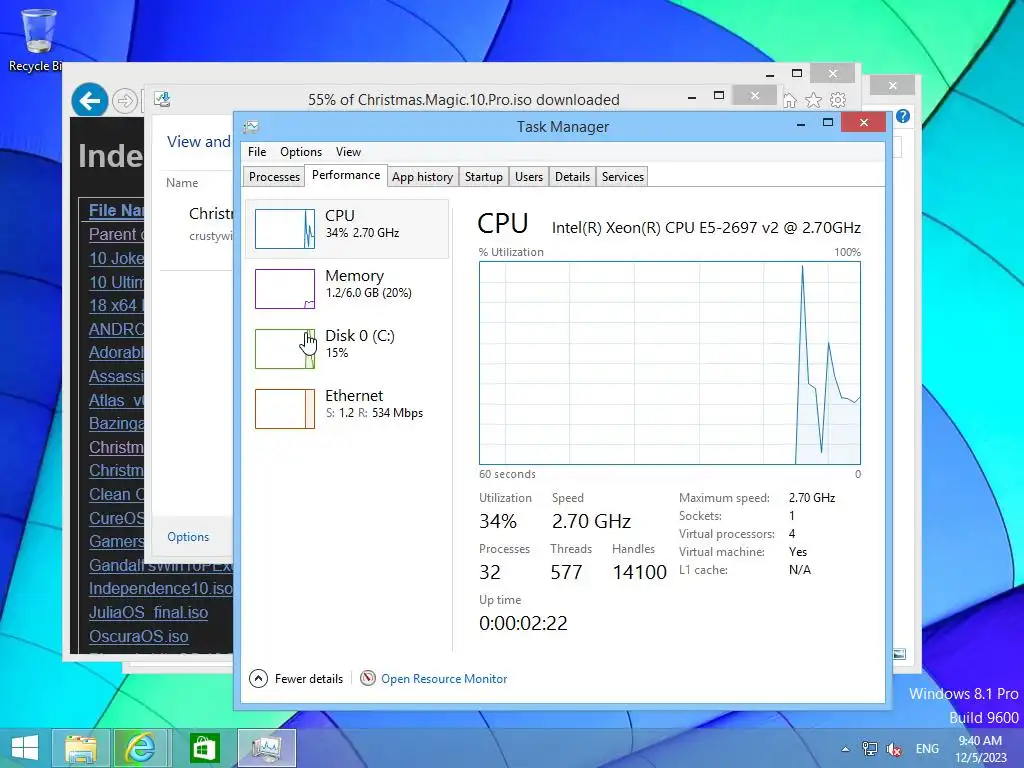
Task: Open the Details tab
Action: coord(572,177)
